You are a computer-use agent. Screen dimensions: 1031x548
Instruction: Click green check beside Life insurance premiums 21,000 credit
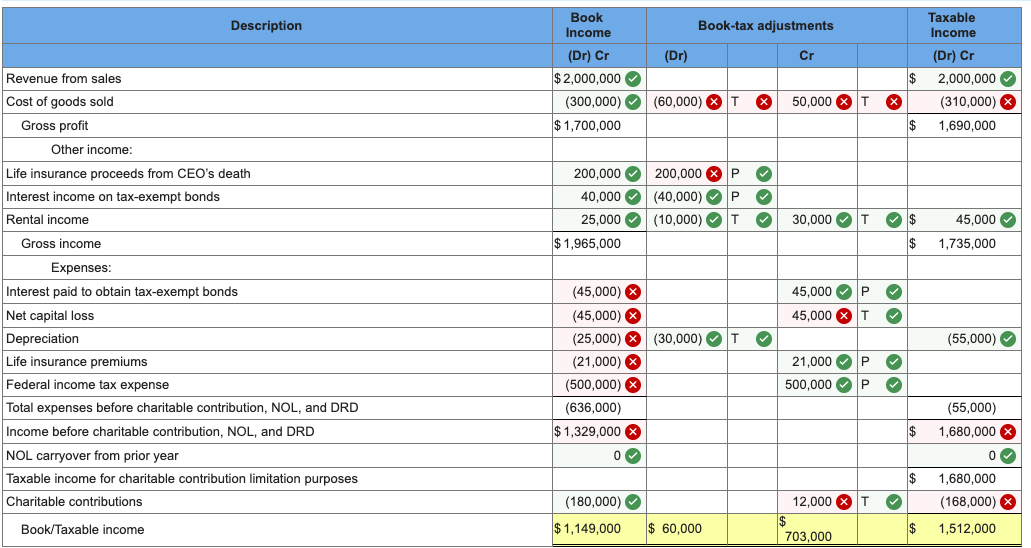(844, 362)
